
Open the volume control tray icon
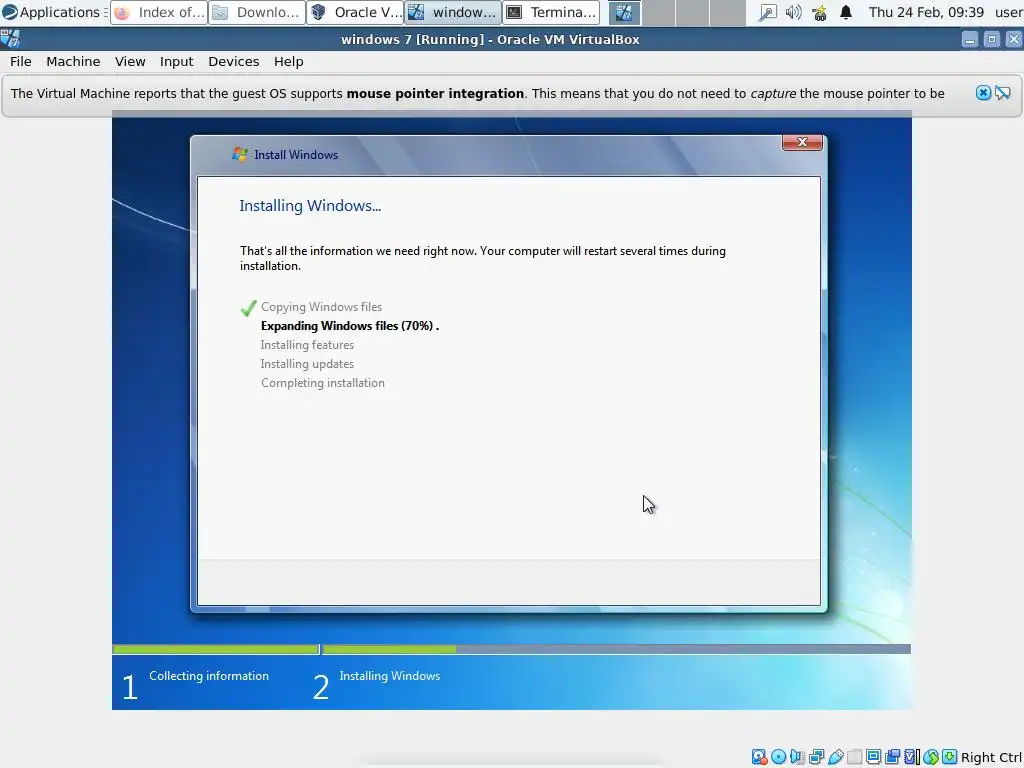pyautogui.click(x=793, y=12)
